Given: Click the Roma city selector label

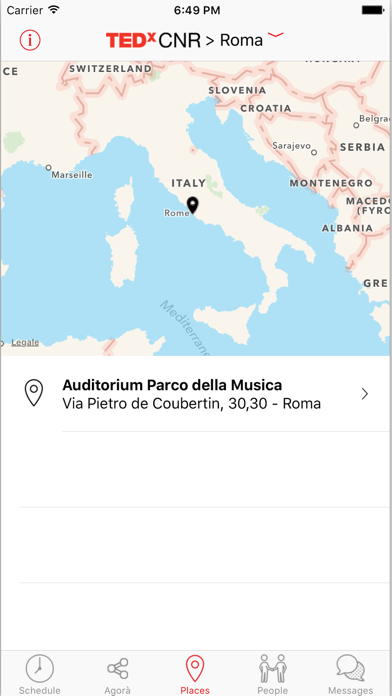Looking at the screenshot, I should pos(242,41).
